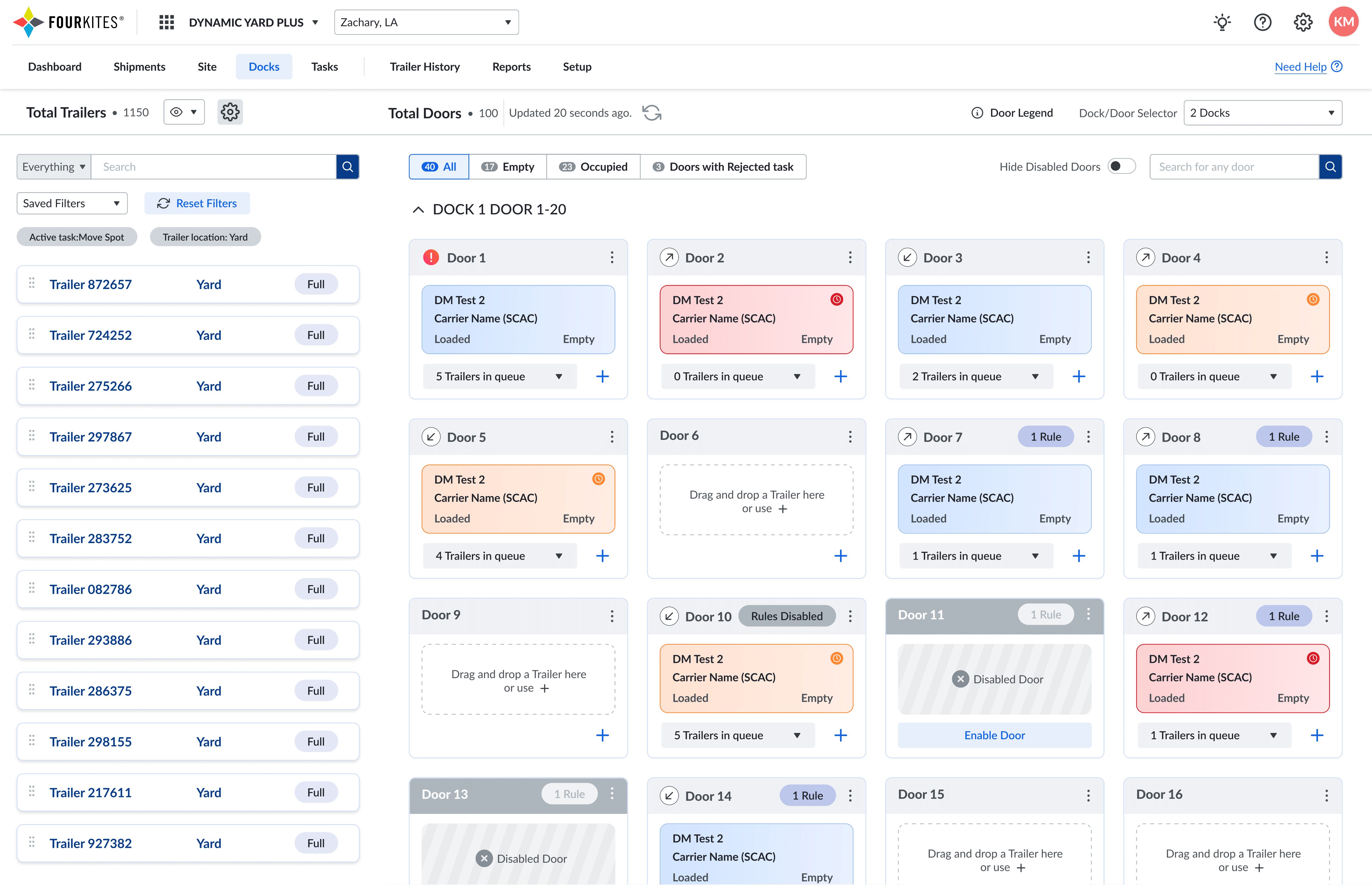Click the trailer Search input field
Screen dimensions: 1372x887
pos(213,166)
